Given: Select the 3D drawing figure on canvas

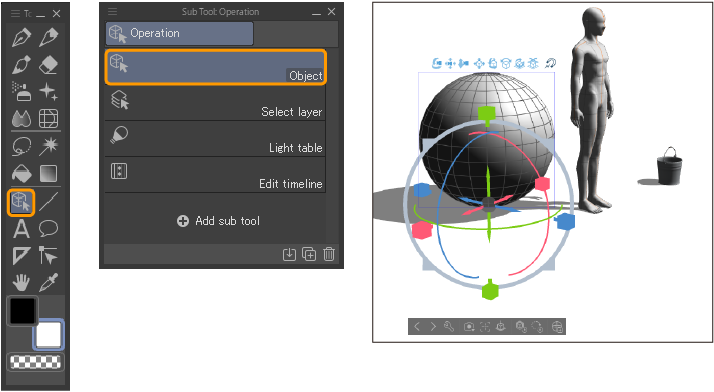Looking at the screenshot, I should click(x=592, y=109).
